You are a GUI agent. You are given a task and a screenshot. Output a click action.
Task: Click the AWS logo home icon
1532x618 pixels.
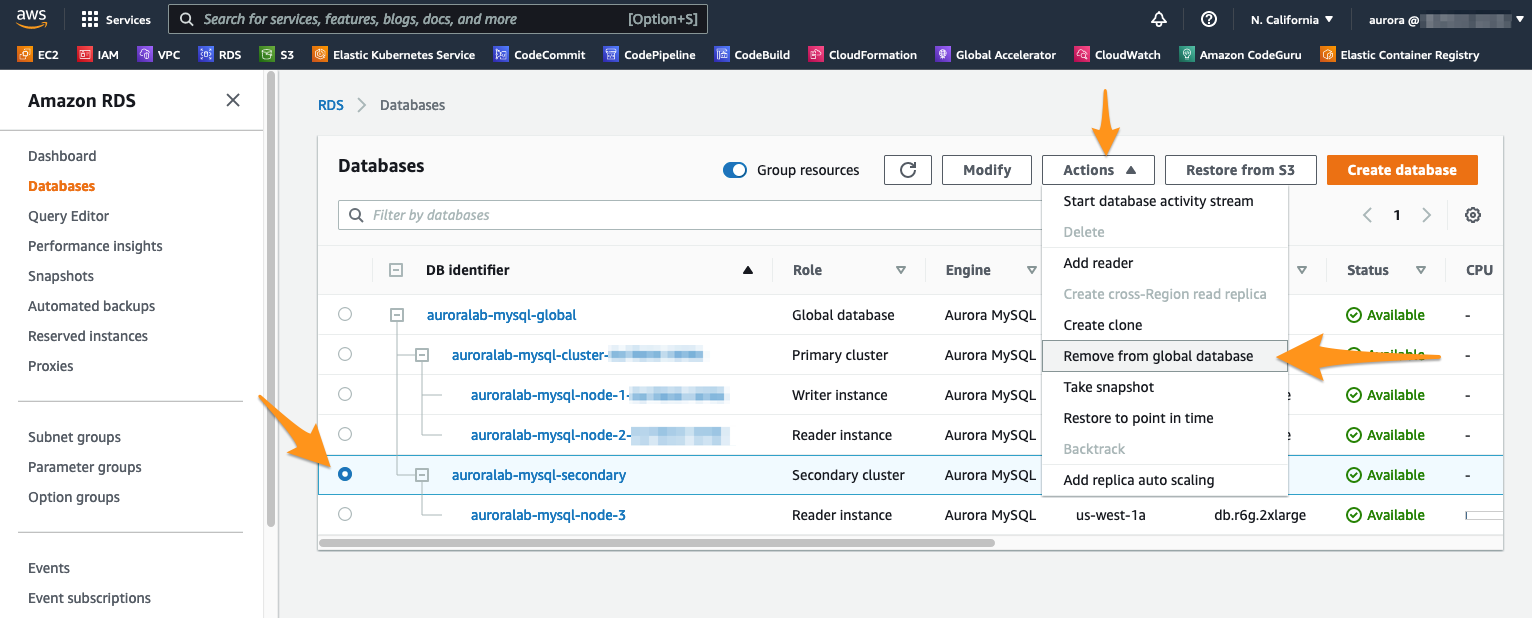point(30,19)
